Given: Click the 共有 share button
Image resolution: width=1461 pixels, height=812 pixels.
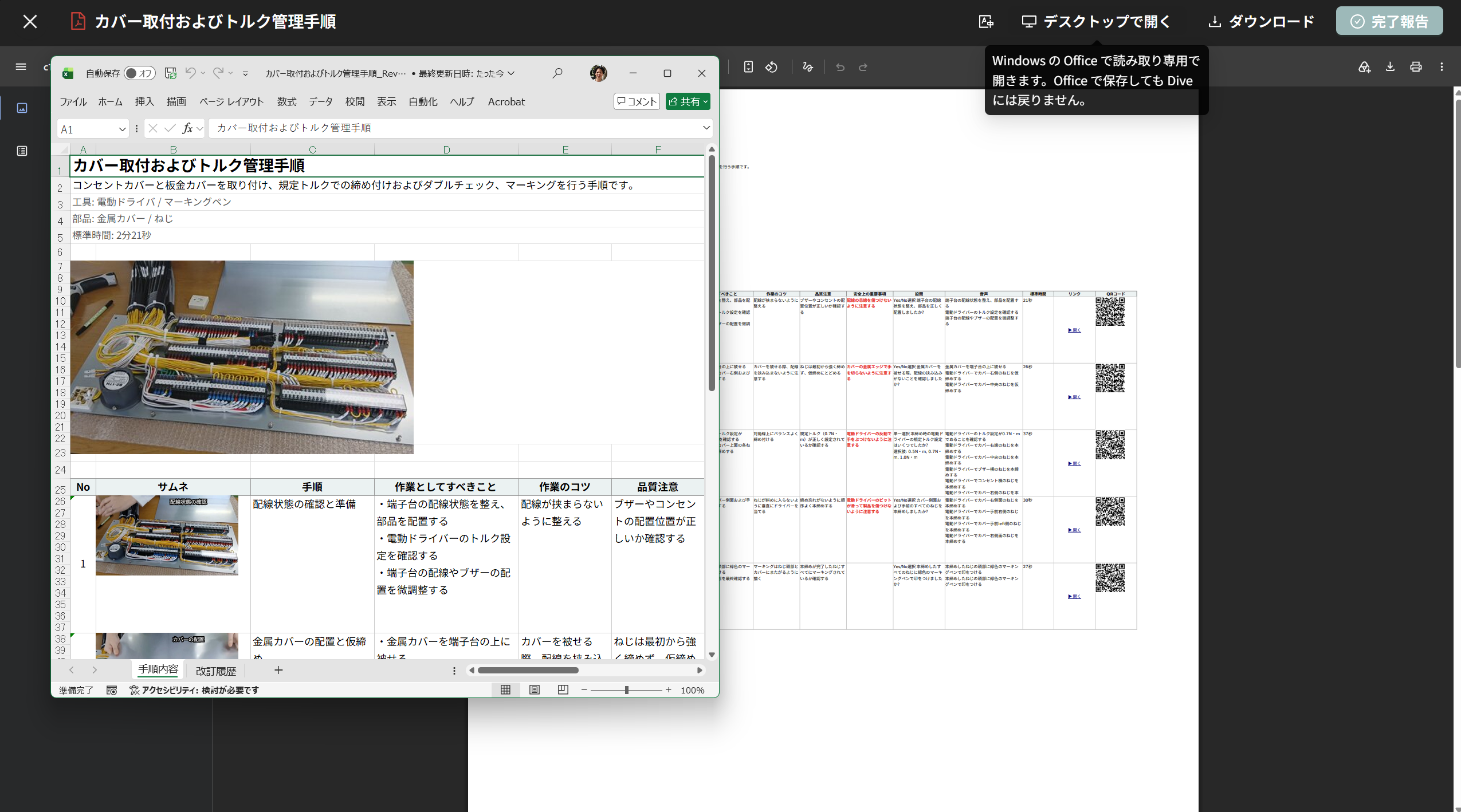Looking at the screenshot, I should coord(688,101).
